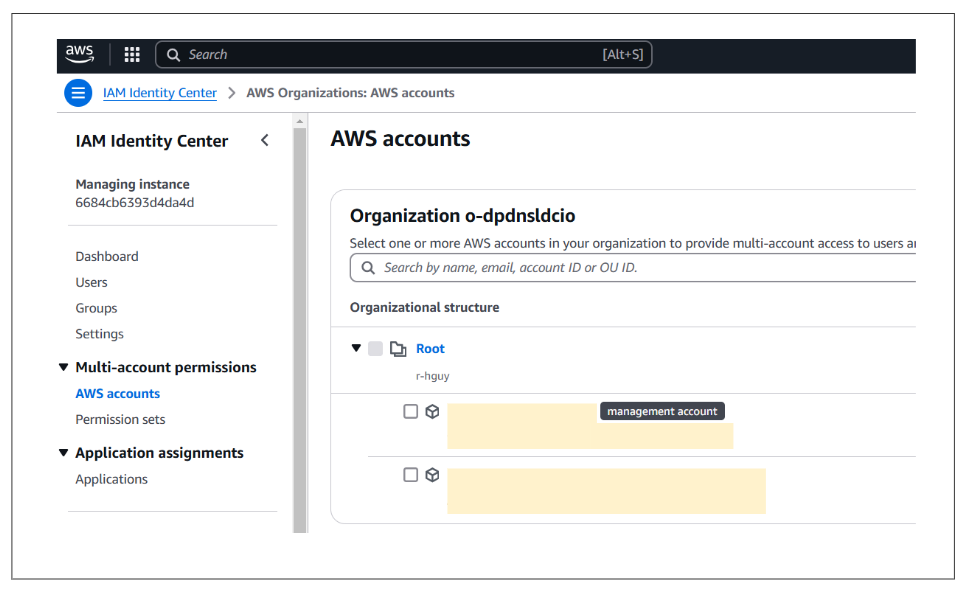Click the management account box icon

[432, 410]
